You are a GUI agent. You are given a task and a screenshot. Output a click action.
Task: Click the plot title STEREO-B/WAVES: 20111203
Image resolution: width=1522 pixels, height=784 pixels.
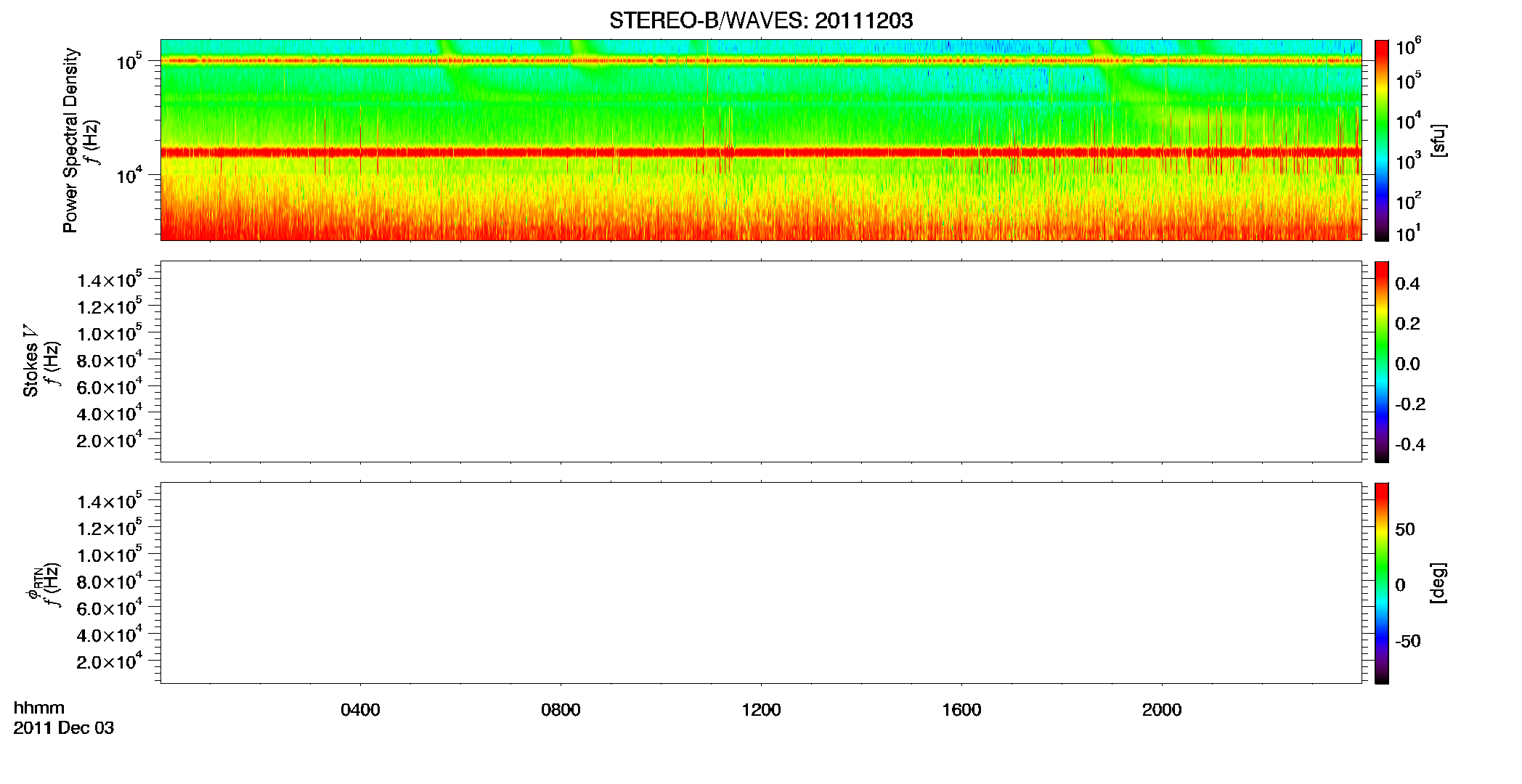point(760,20)
